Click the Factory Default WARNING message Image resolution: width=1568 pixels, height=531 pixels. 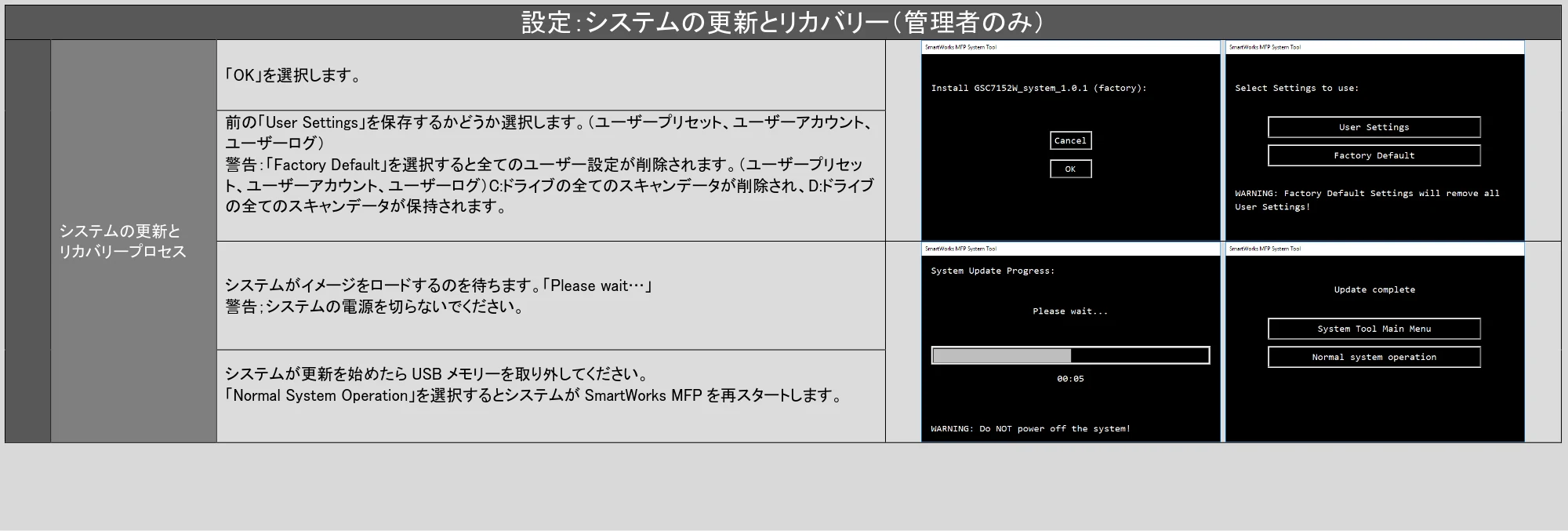[x=1367, y=200]
